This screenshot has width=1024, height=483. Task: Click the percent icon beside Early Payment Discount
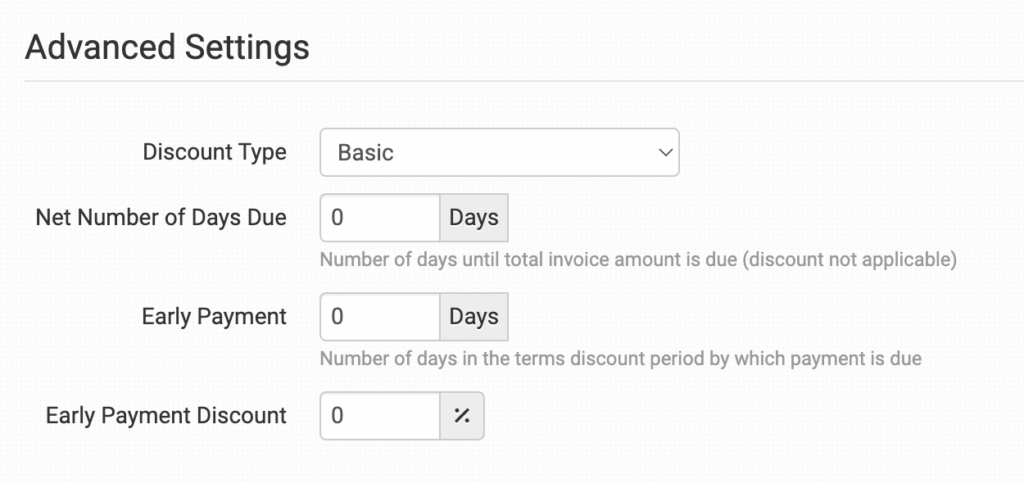click(462, 415)
